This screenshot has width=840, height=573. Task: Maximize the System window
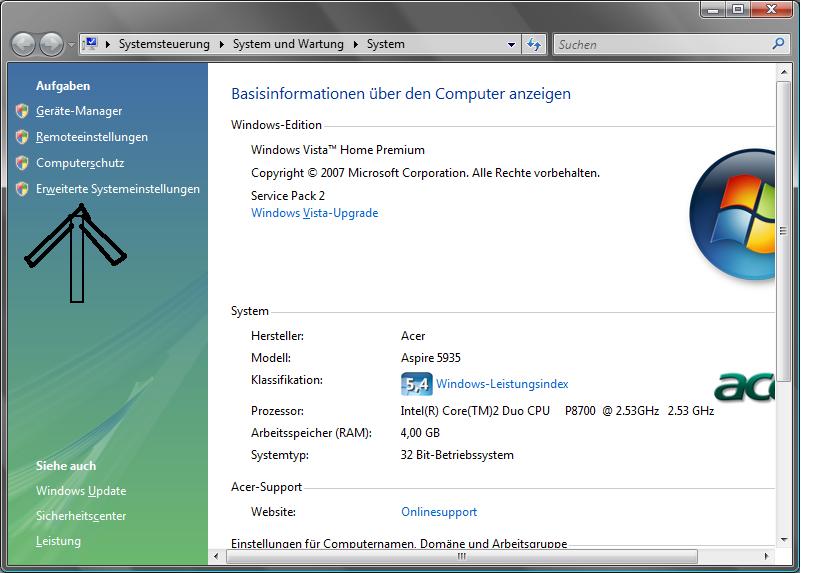(738, 9)
